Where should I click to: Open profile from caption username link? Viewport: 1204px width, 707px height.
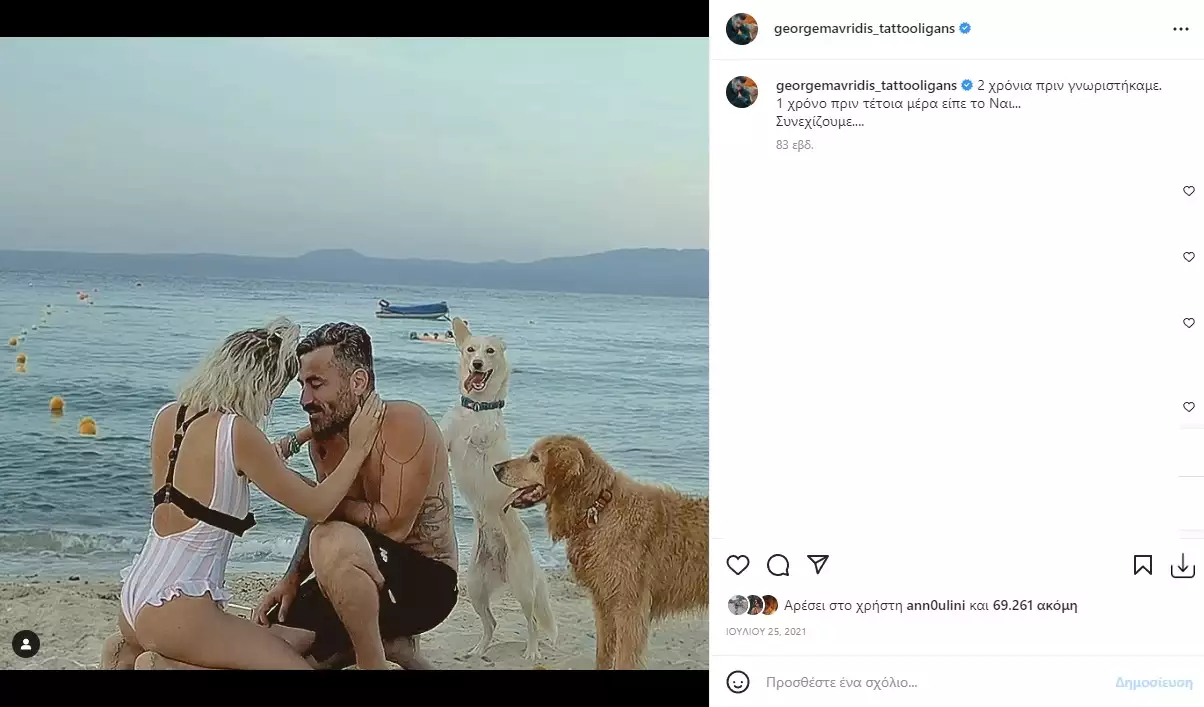pyautogui.click(x=866, y=85)
